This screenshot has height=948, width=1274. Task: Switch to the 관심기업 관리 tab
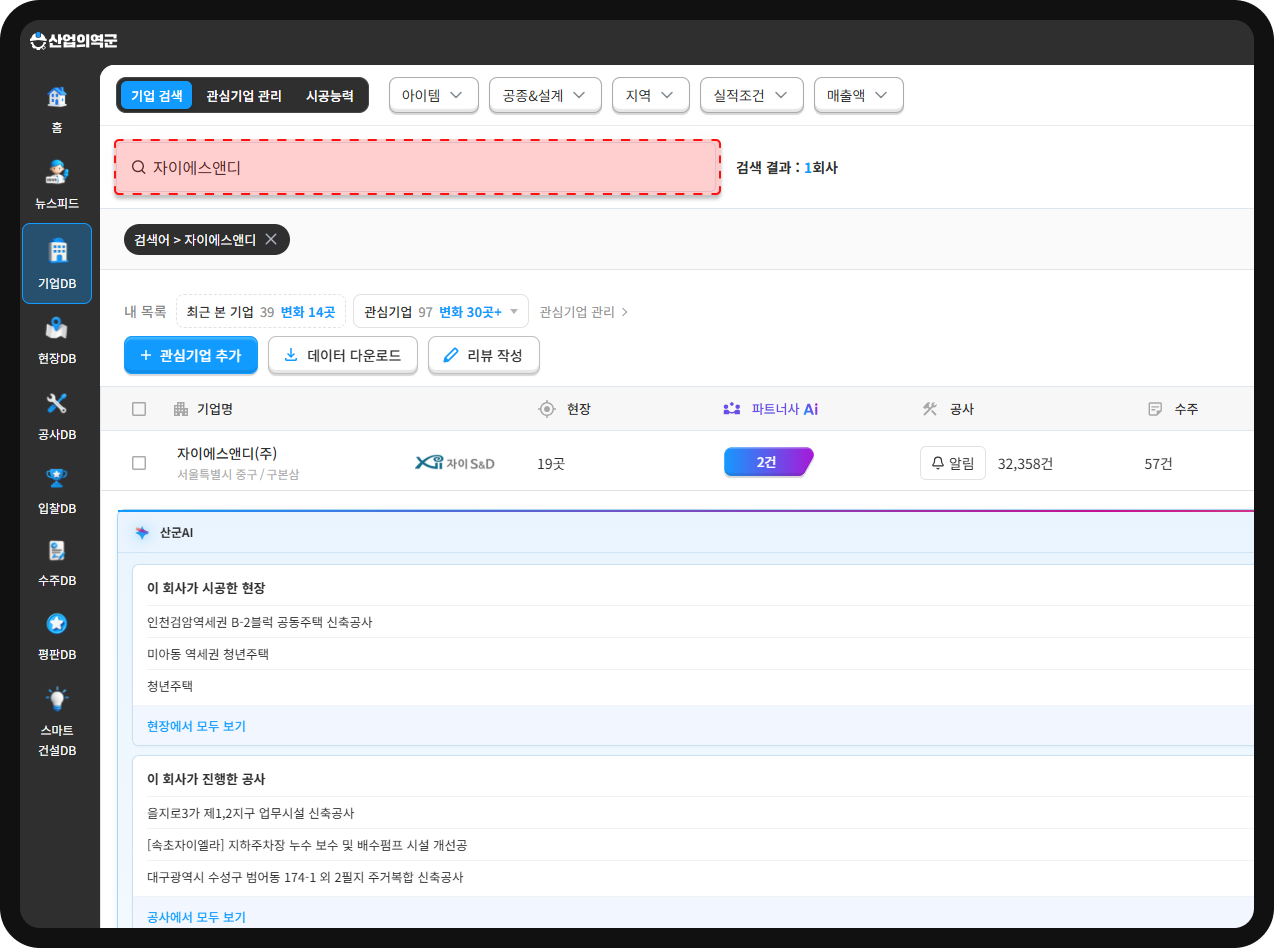point(244,96)
